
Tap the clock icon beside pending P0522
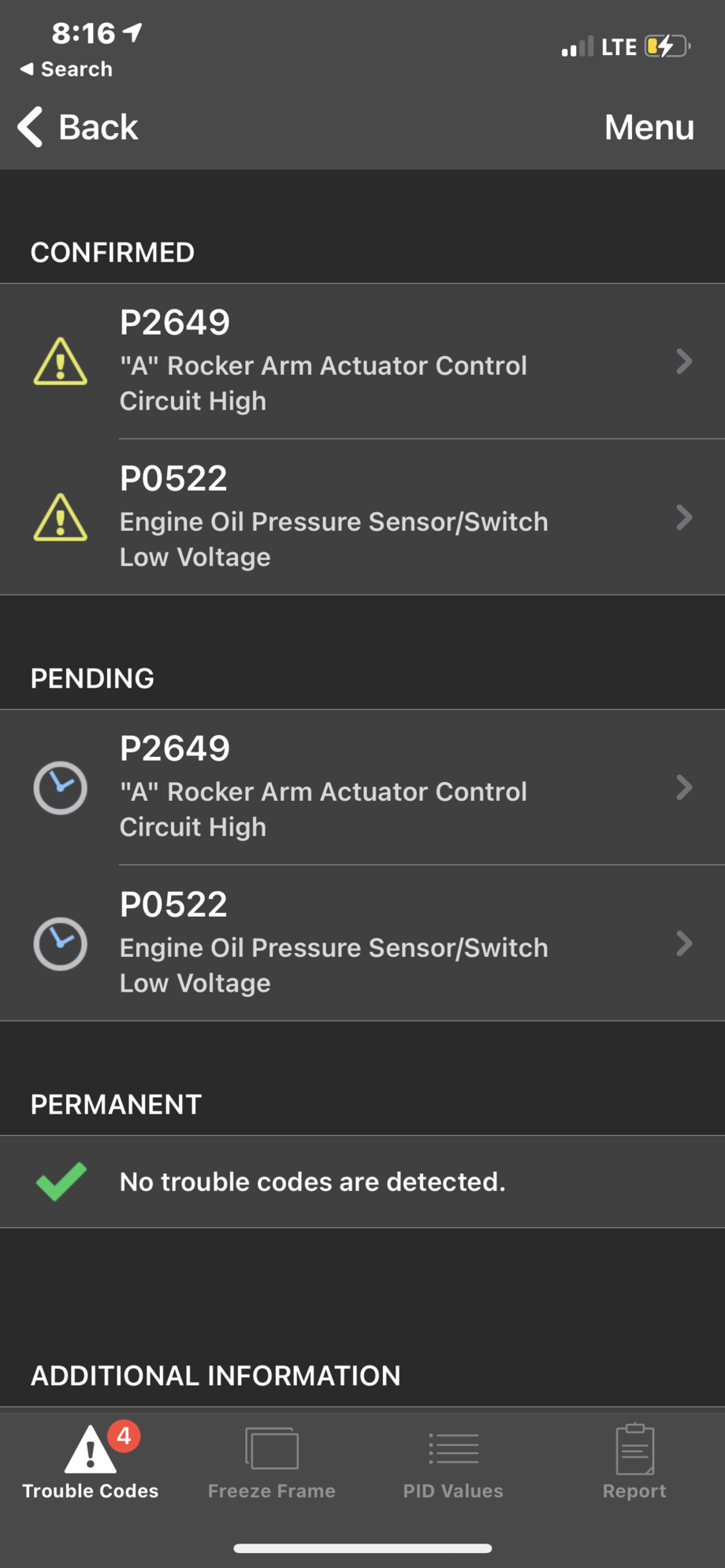coord(61,943)
